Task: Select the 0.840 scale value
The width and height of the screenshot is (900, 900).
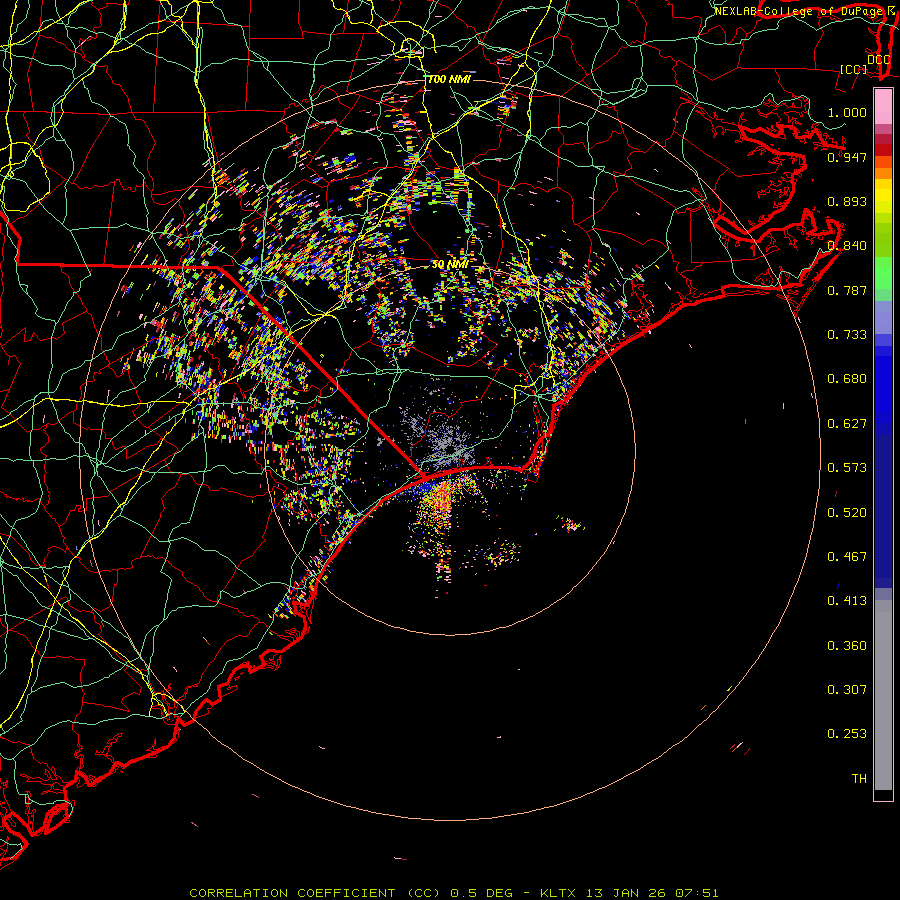Action: click(847, 246)
